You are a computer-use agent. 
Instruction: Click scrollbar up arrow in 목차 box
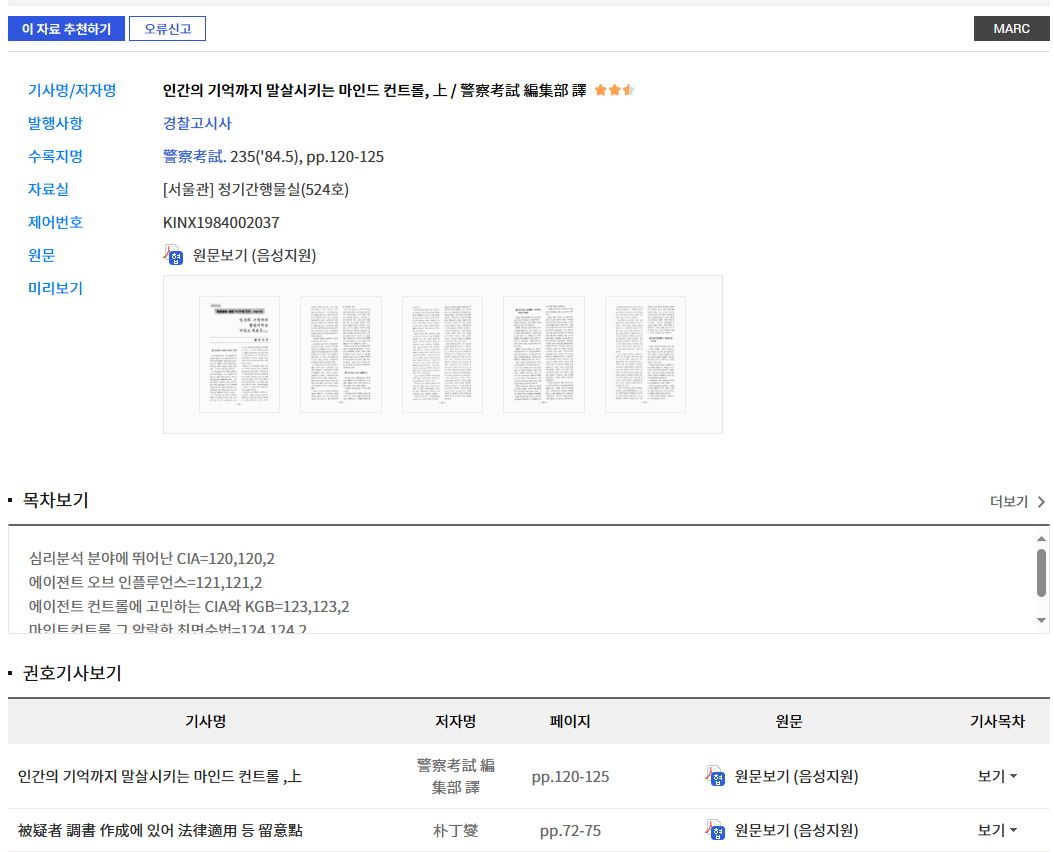pyautogui.click(x=1041, y=538)
